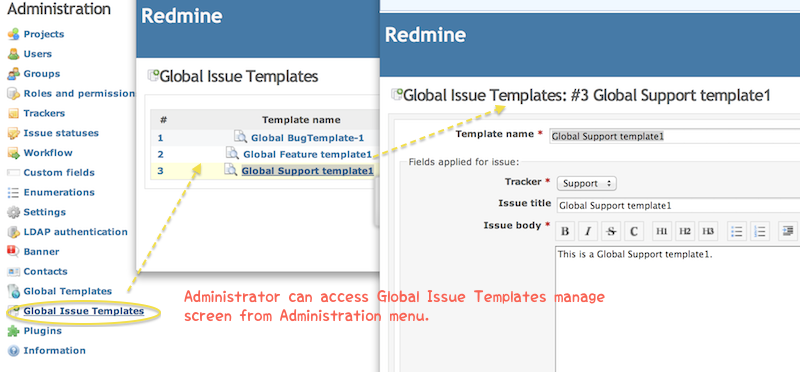Insert Heading 3 in issue body

pos(708,231)
